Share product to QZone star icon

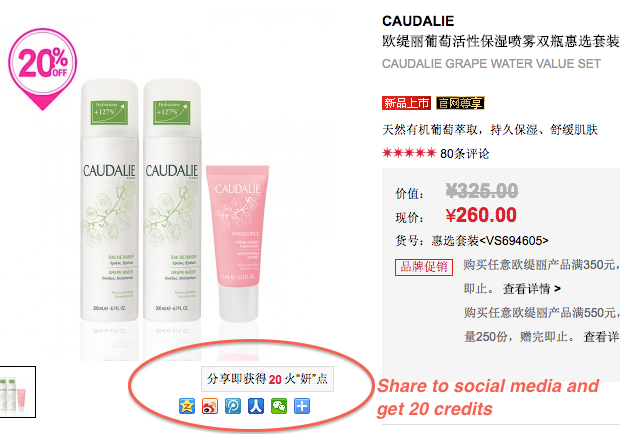coord(187,406)
